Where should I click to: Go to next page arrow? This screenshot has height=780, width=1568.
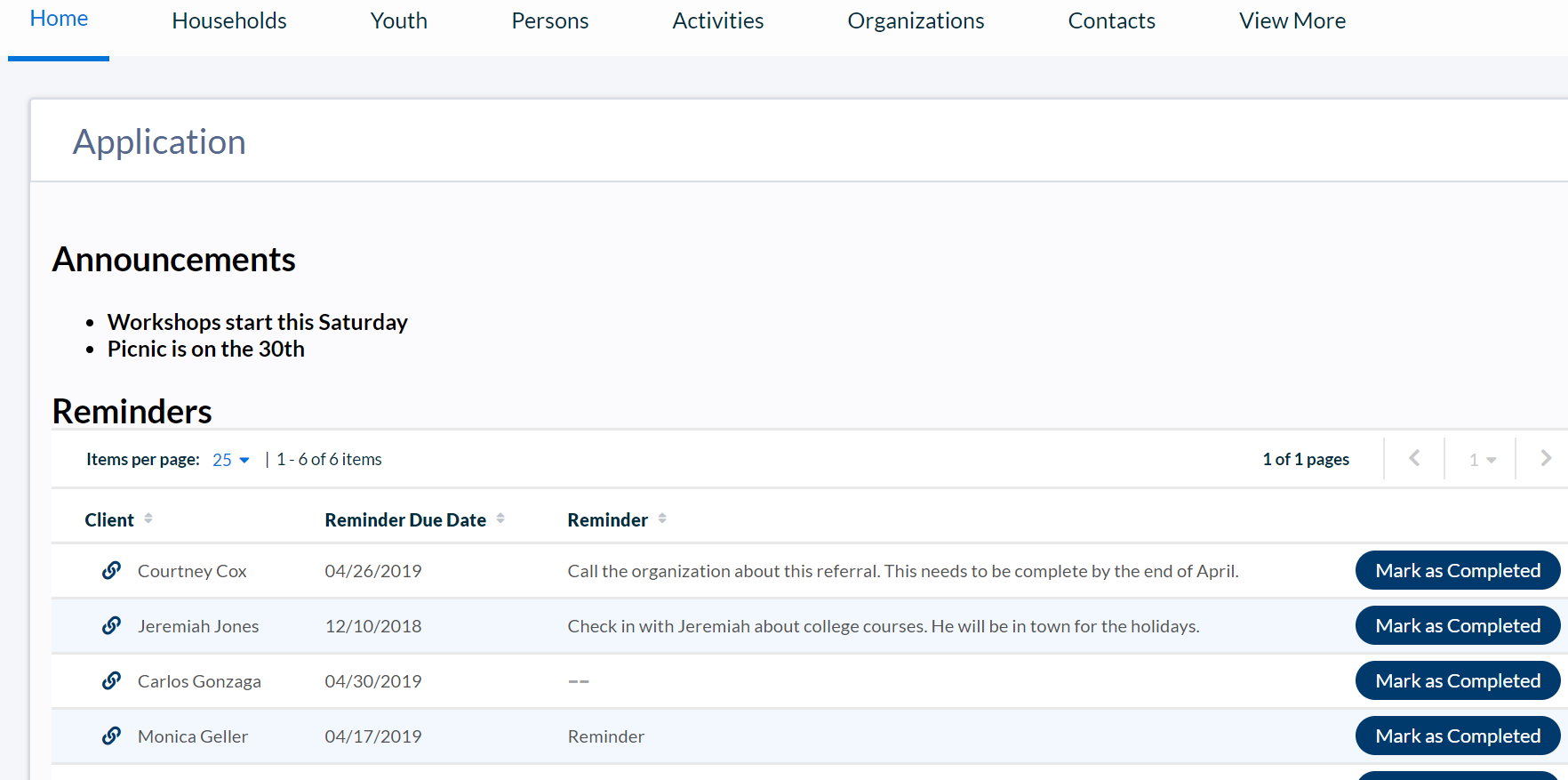click(1546, 459)
